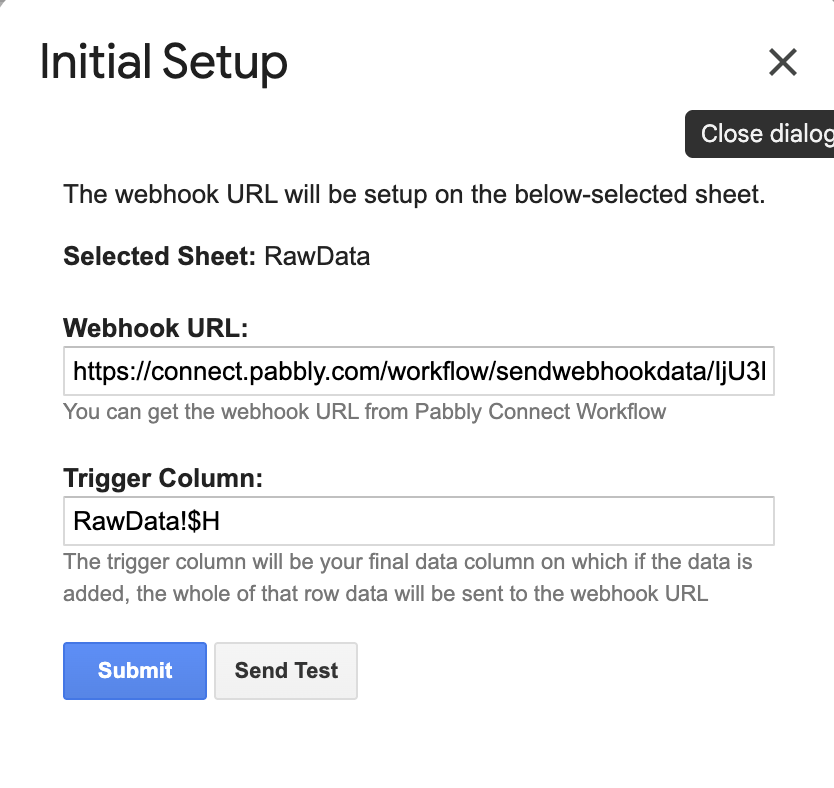Focus the Trigger Column input field
The height and width of the screenshot is (788, 834).
419,521
